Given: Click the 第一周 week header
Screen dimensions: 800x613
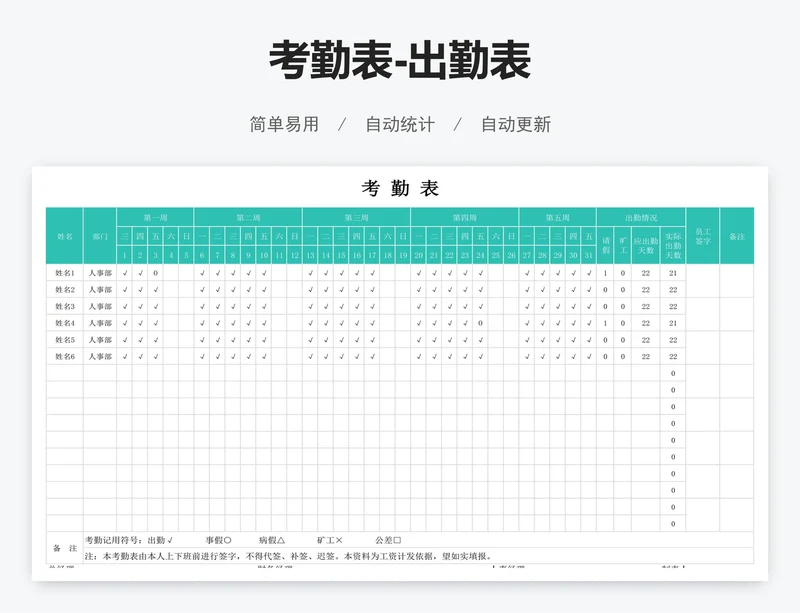Looking at the screenshot, I should [x=155, y=217].
